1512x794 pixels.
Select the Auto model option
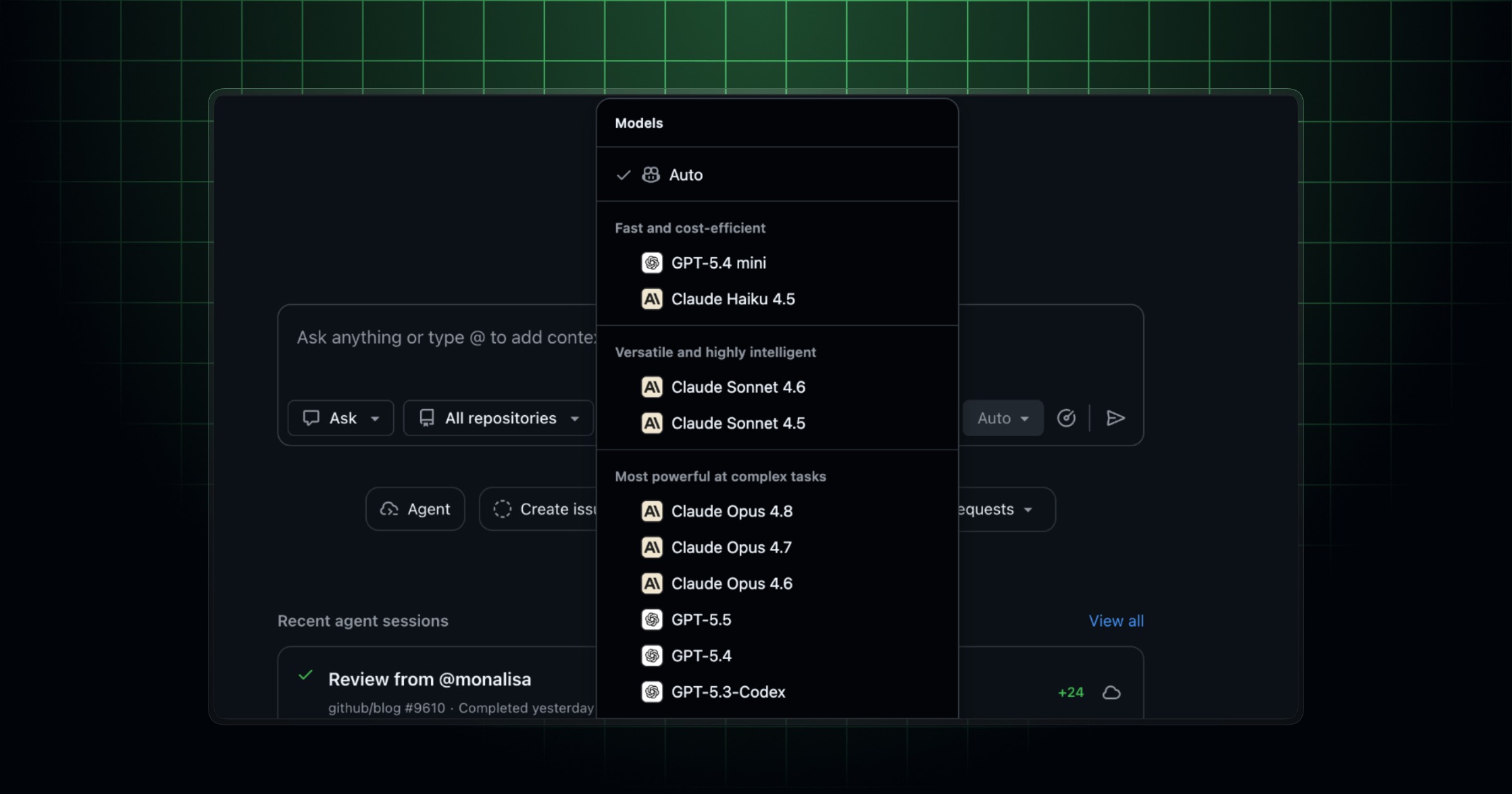pyautogui.click(x=777, y=175)
